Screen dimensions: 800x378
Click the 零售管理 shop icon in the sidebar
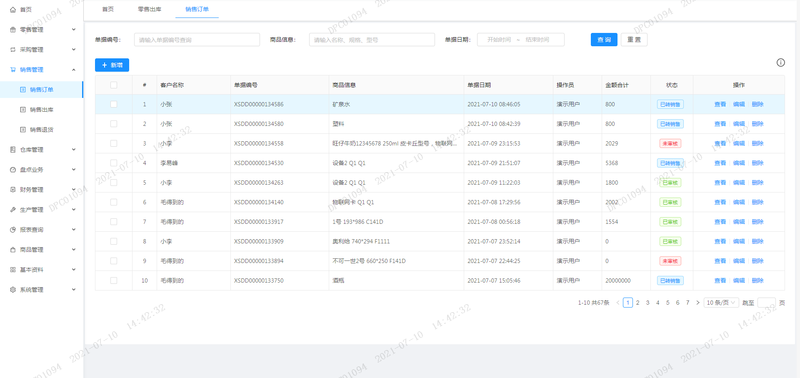point(13,30)
